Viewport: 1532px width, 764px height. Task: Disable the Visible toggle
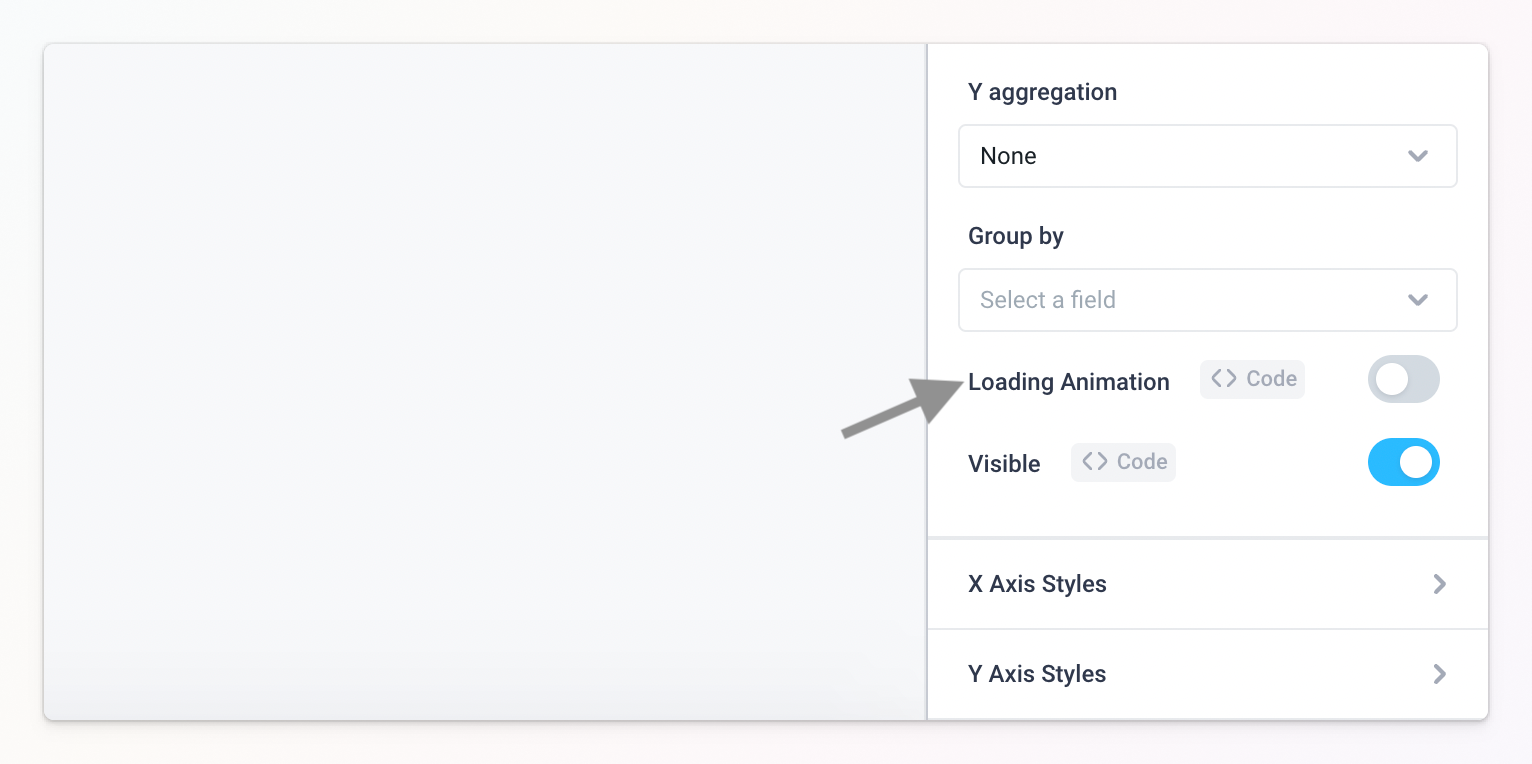coord(1404,462)
